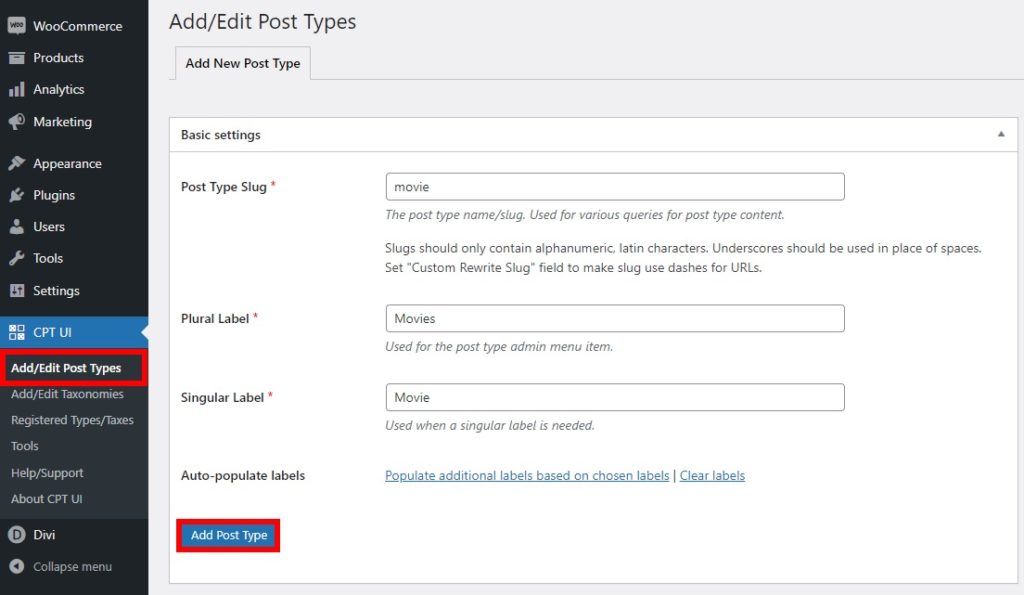Viewport: 1024px width, 595px height.
Task: Click the Add/Edit Post Types page title
Action: [263, 22]
